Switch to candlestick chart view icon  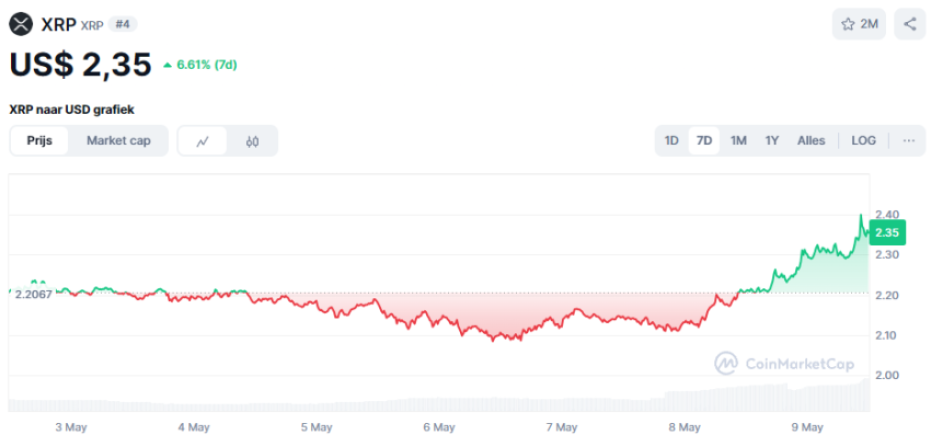click(252, 141)
